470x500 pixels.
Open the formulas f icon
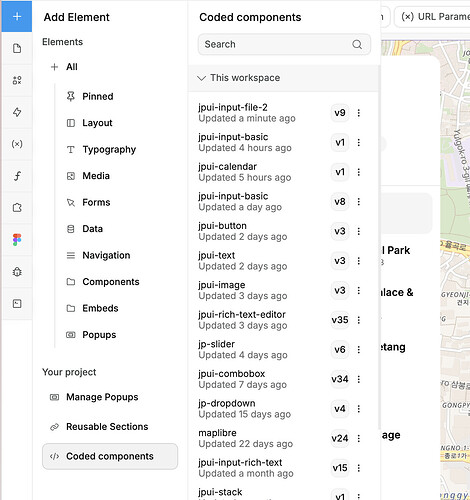(17, 176)
